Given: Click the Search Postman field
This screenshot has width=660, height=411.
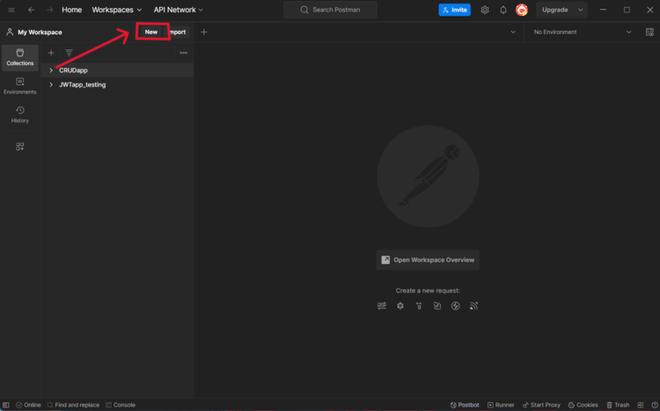Looking at the screenshot, I should point(330,10).
